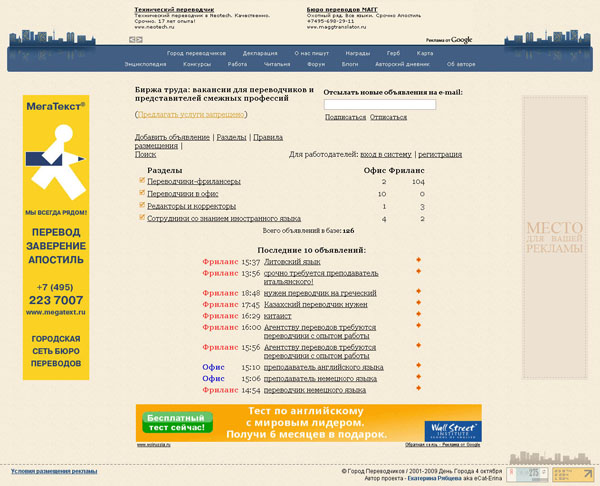Click the МегаТекст yellow banner
The height and width of the screenshot is (486, 600).
point(56,237)
